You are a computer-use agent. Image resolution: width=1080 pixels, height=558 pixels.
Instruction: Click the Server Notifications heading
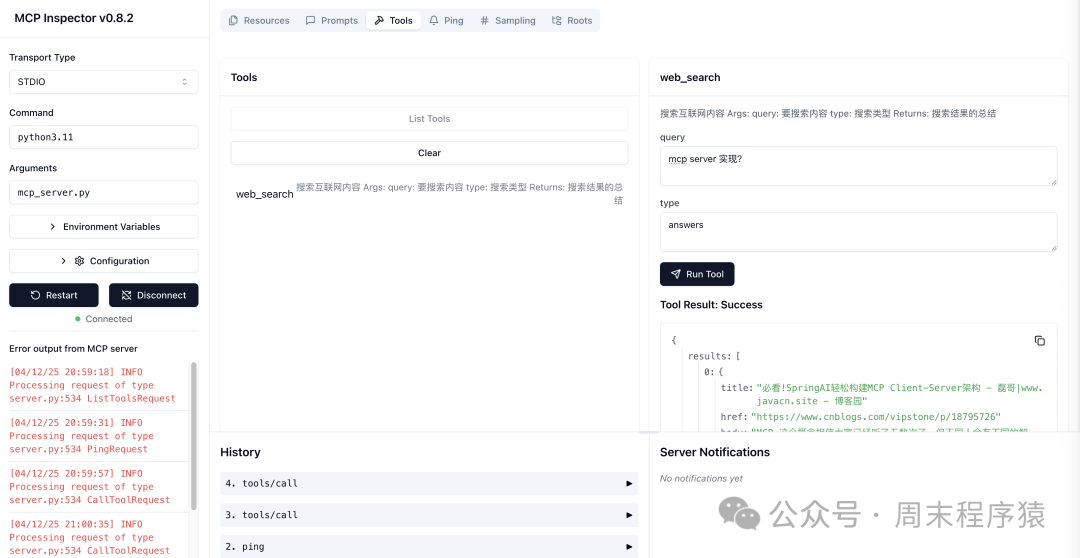[x=715, y=452]
